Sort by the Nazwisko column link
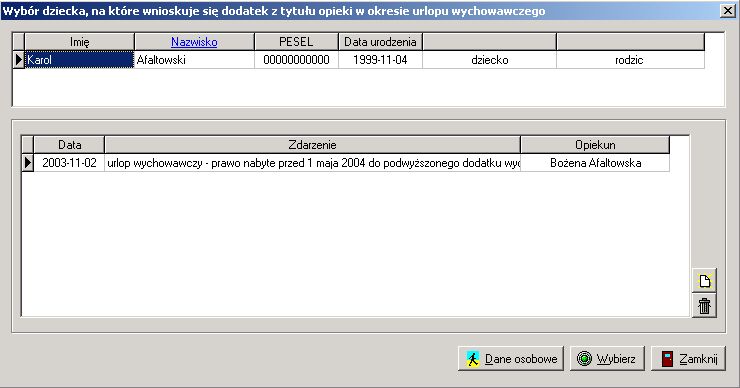This screenshot has width=740, height=388. coord(194,42)
